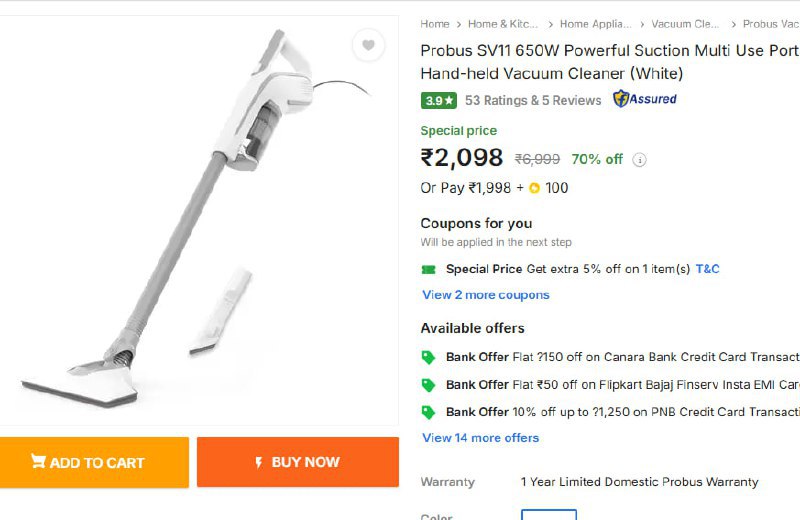Open 53 Ratings & 5 Reviews
Screen dimensions: 800x520
(x=533, y=101)
